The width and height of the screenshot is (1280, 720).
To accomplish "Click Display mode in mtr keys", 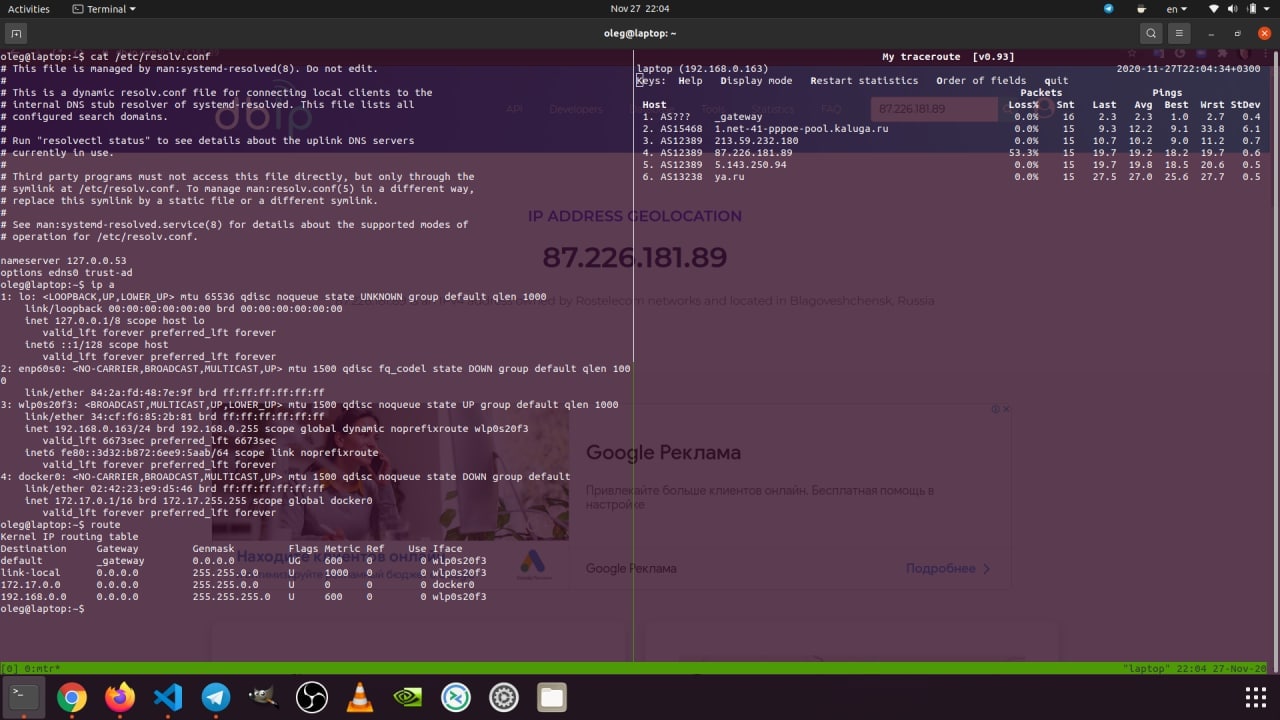I will (756, 81).
